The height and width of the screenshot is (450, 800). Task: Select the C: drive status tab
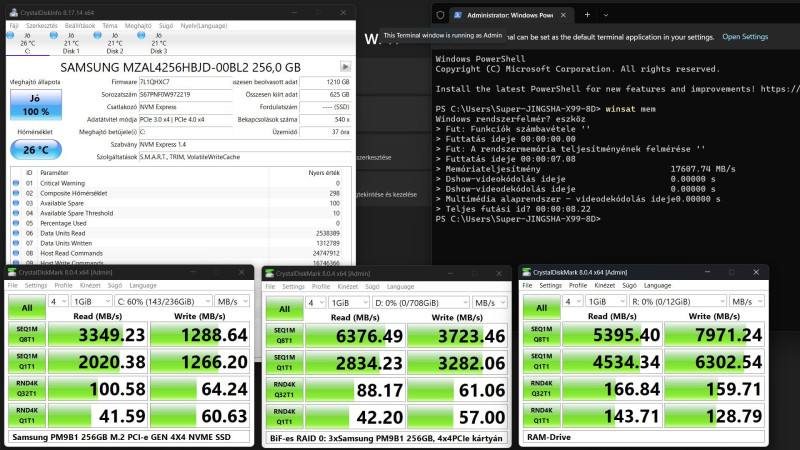click(x=28, y=43)
